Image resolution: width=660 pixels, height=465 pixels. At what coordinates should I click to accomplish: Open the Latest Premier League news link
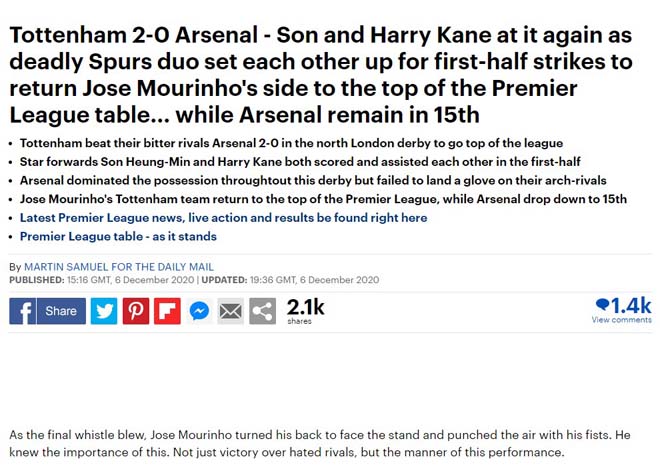(x=223, y=217)
